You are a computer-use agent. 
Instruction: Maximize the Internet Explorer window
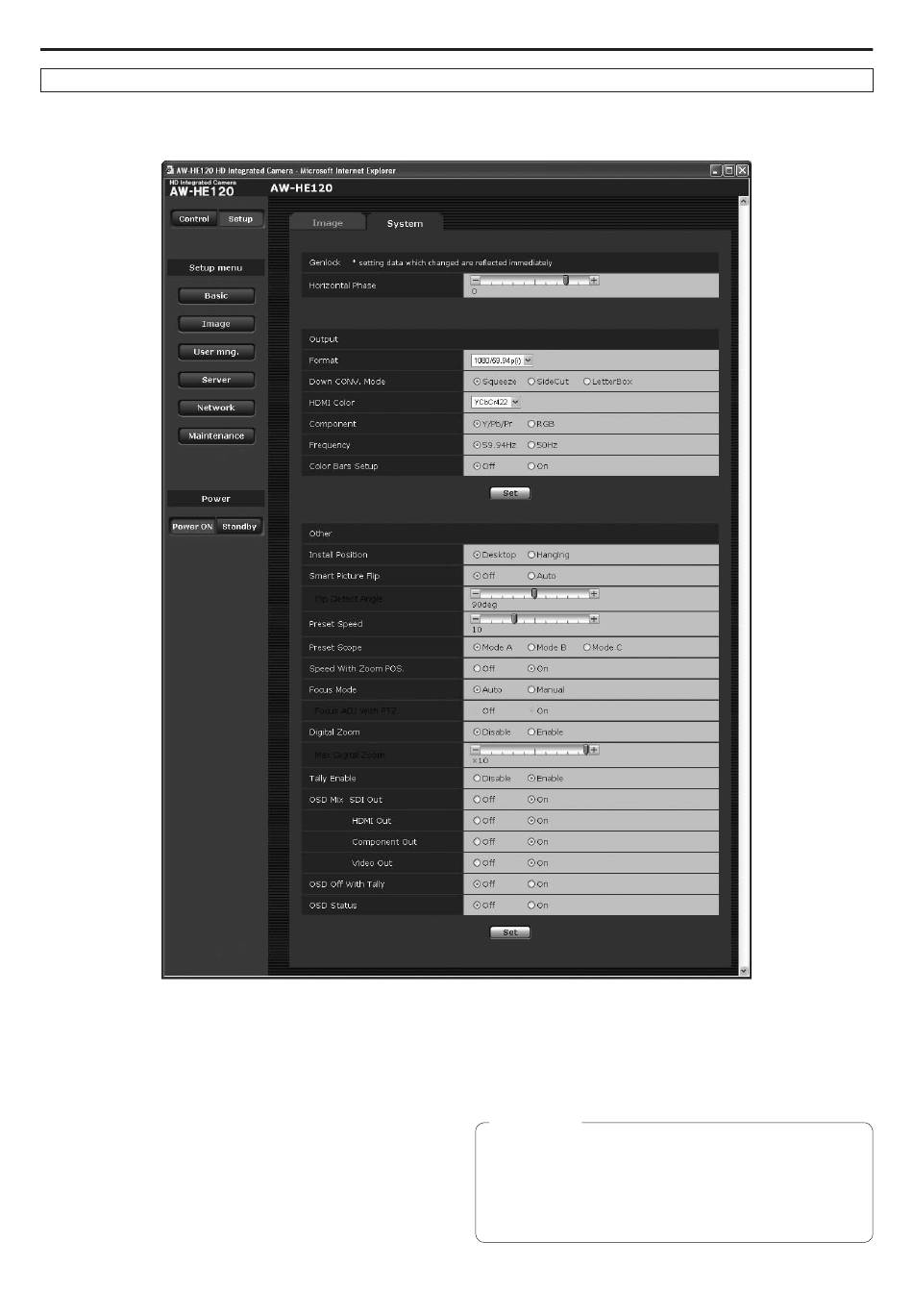(728, 170)
